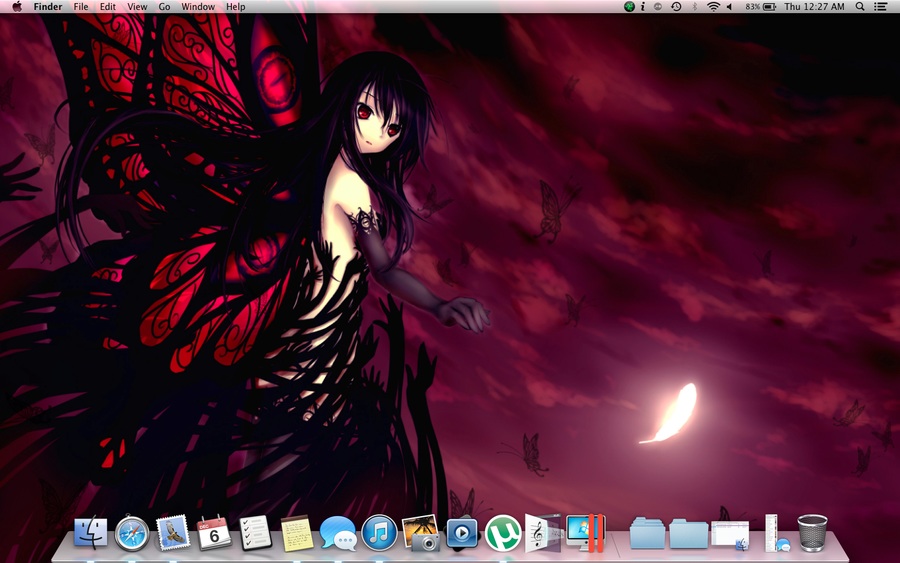The width and height of the screenshot is (900, 563).
Task: Open the Apple menu
Action: click(x=17, y=7)
